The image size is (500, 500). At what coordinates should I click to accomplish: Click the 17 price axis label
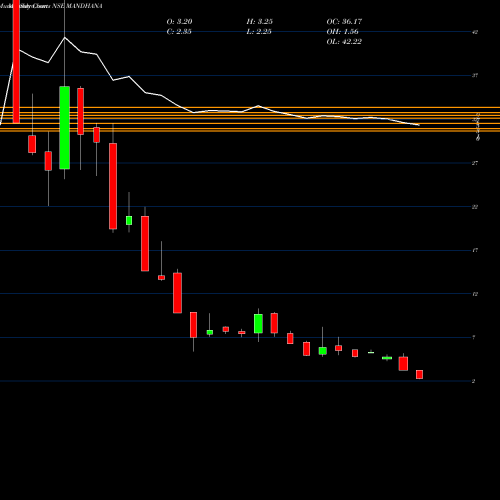pyautogui.click(x=475, y=250)
